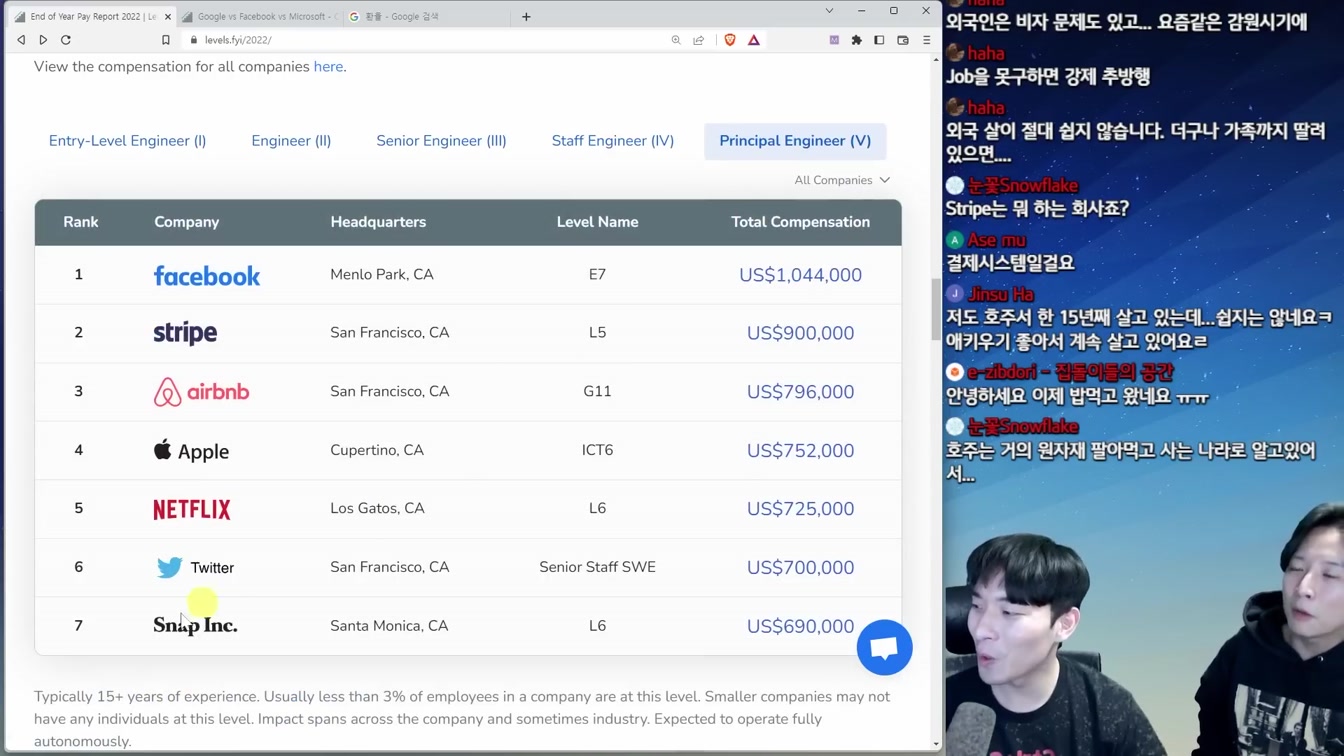Click the page vertical scrollbar thumb
Screen dimensions: 1344x756
coord(936,309)
